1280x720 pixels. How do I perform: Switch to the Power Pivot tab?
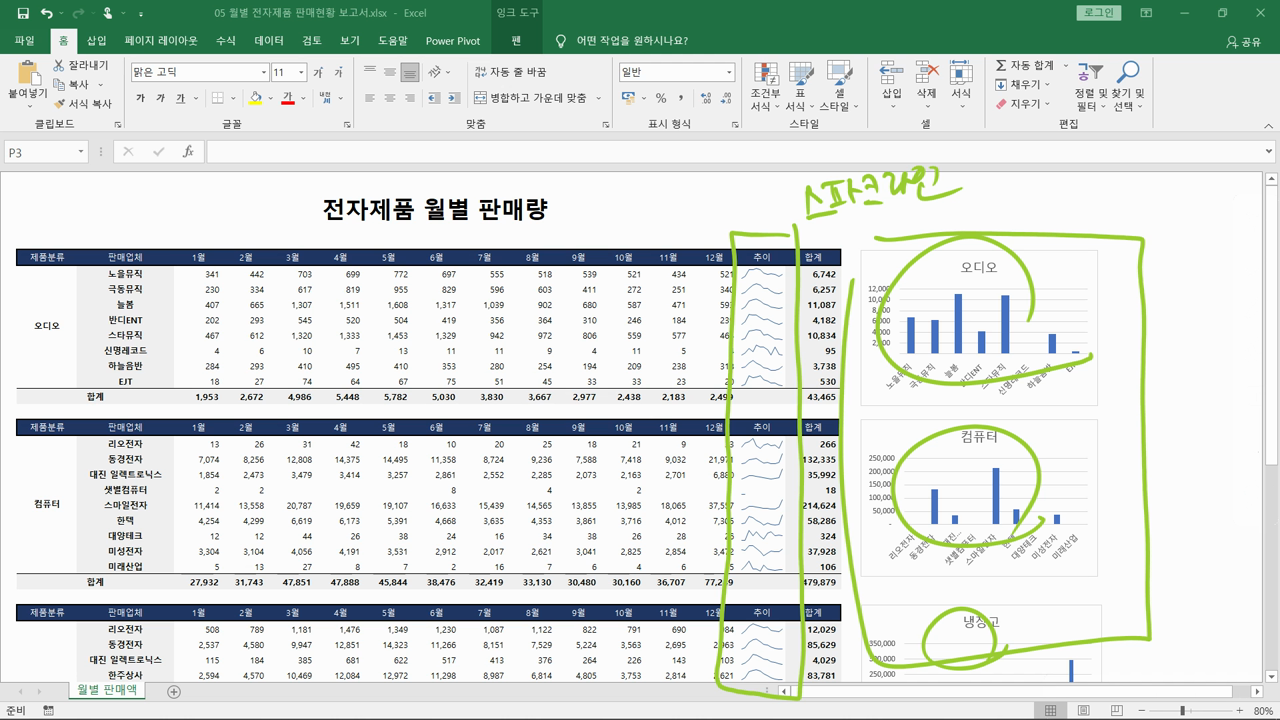click(453, 41)
